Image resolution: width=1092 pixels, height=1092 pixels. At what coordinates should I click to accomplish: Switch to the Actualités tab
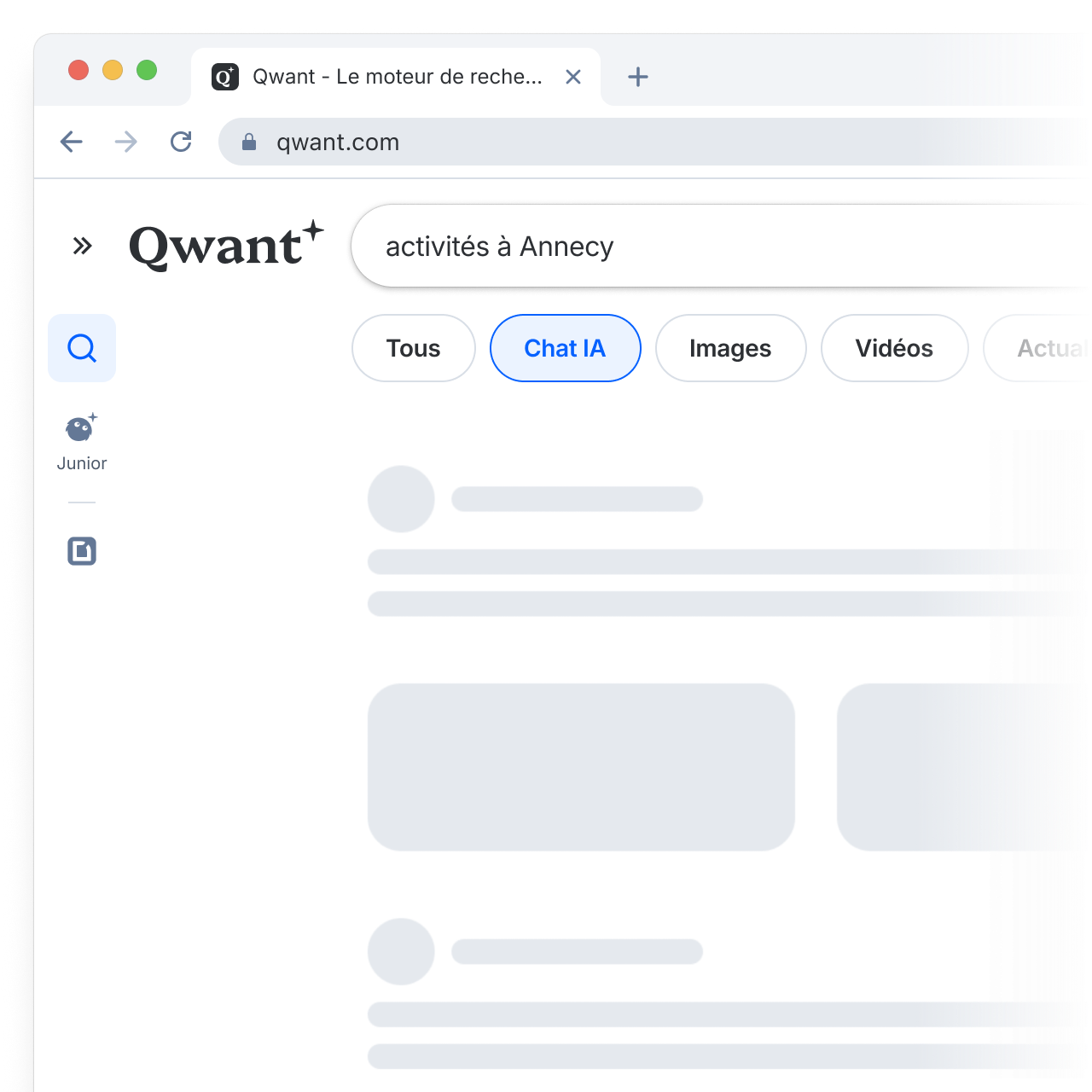1049,348
